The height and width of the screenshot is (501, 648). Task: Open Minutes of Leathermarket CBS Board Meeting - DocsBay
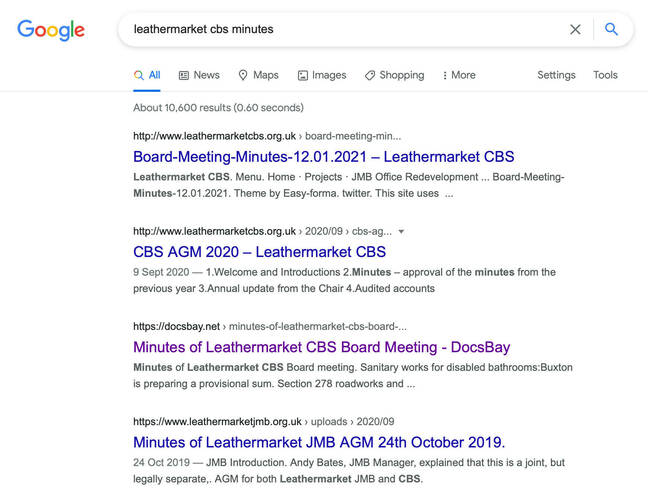click(322, 347)
